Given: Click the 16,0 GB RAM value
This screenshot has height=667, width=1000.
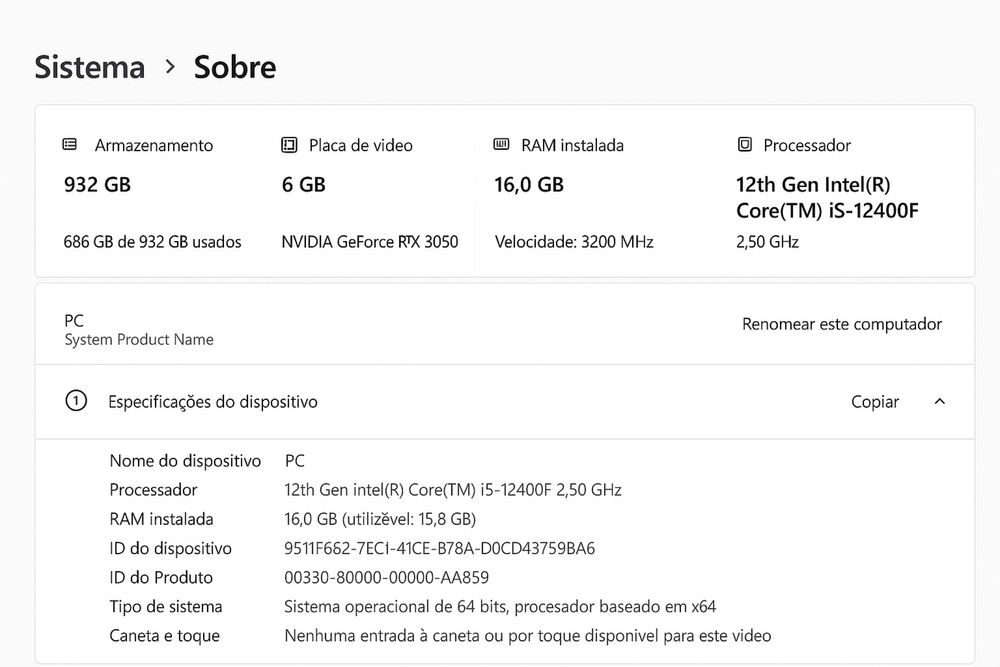Looking at the screenshot, I should (529, 184).
